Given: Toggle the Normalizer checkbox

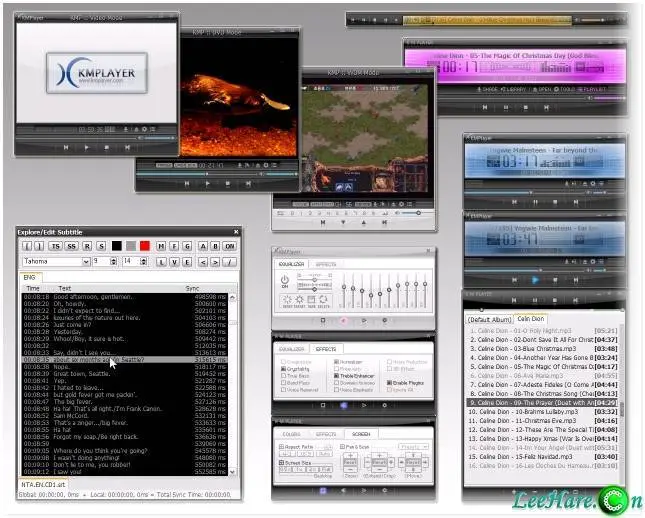Looking at the screenshot, I should point(336,362).
